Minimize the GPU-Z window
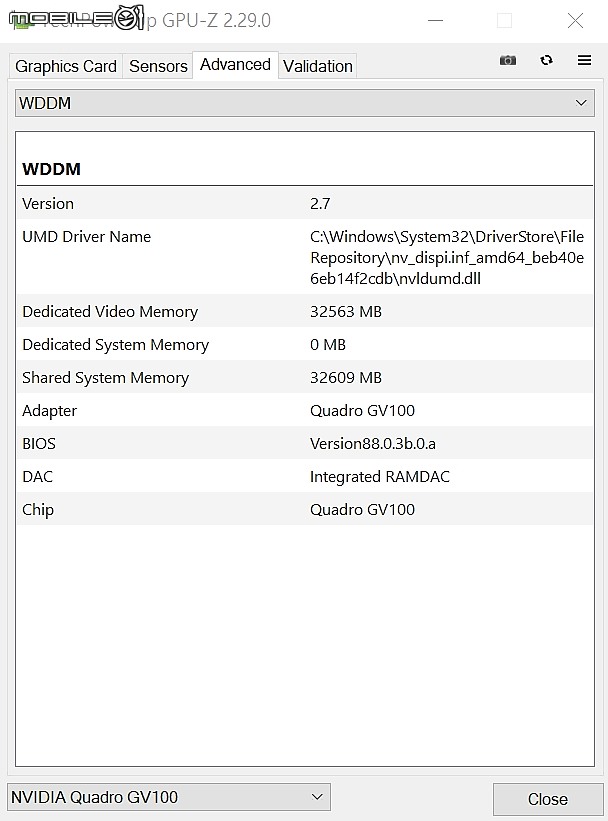 tap(436, 20)
